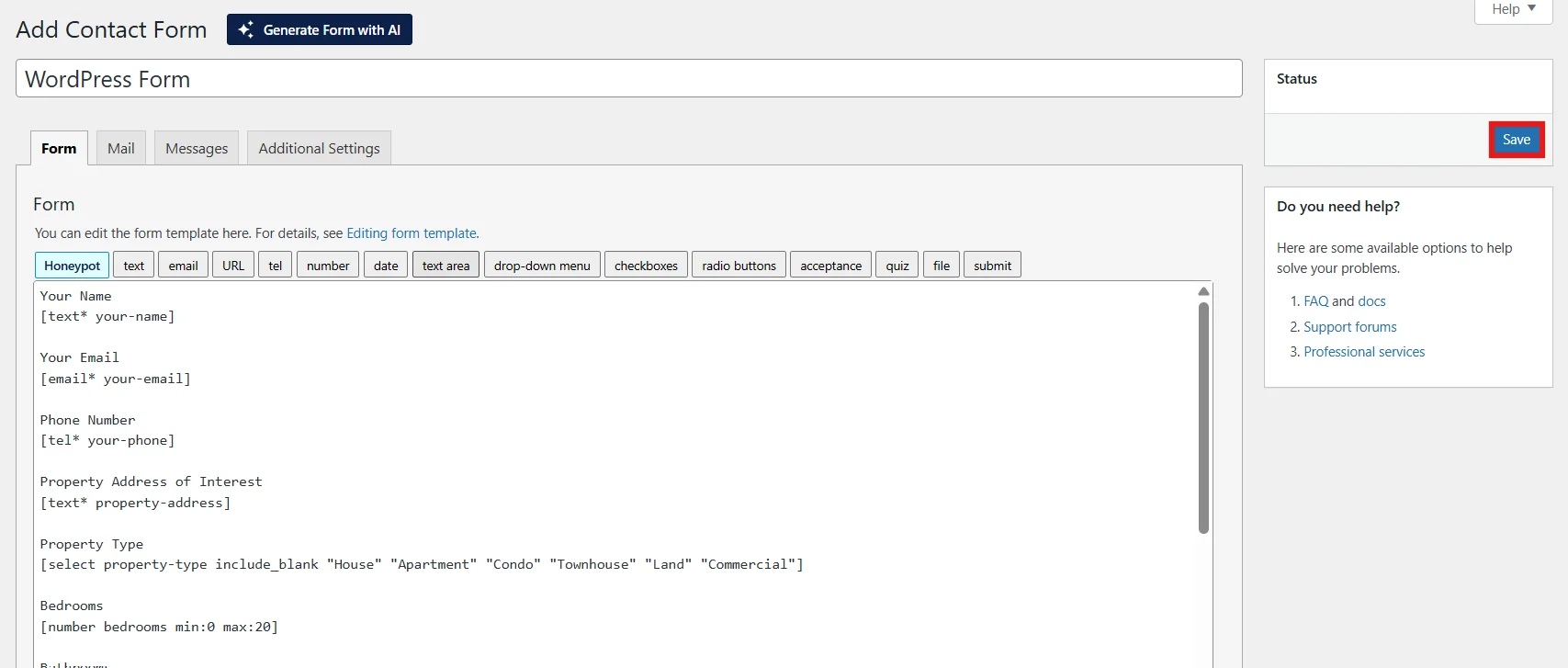Switch to the Mail tab
Screen dimensions: 1568x668
[121, 148]
